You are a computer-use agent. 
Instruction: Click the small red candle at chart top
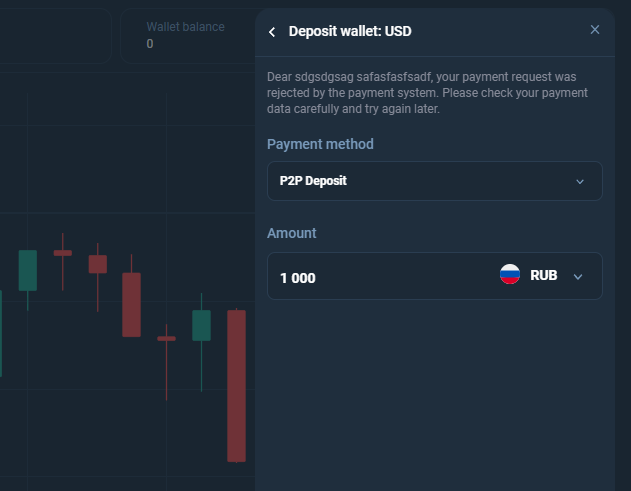pos(63,253)
